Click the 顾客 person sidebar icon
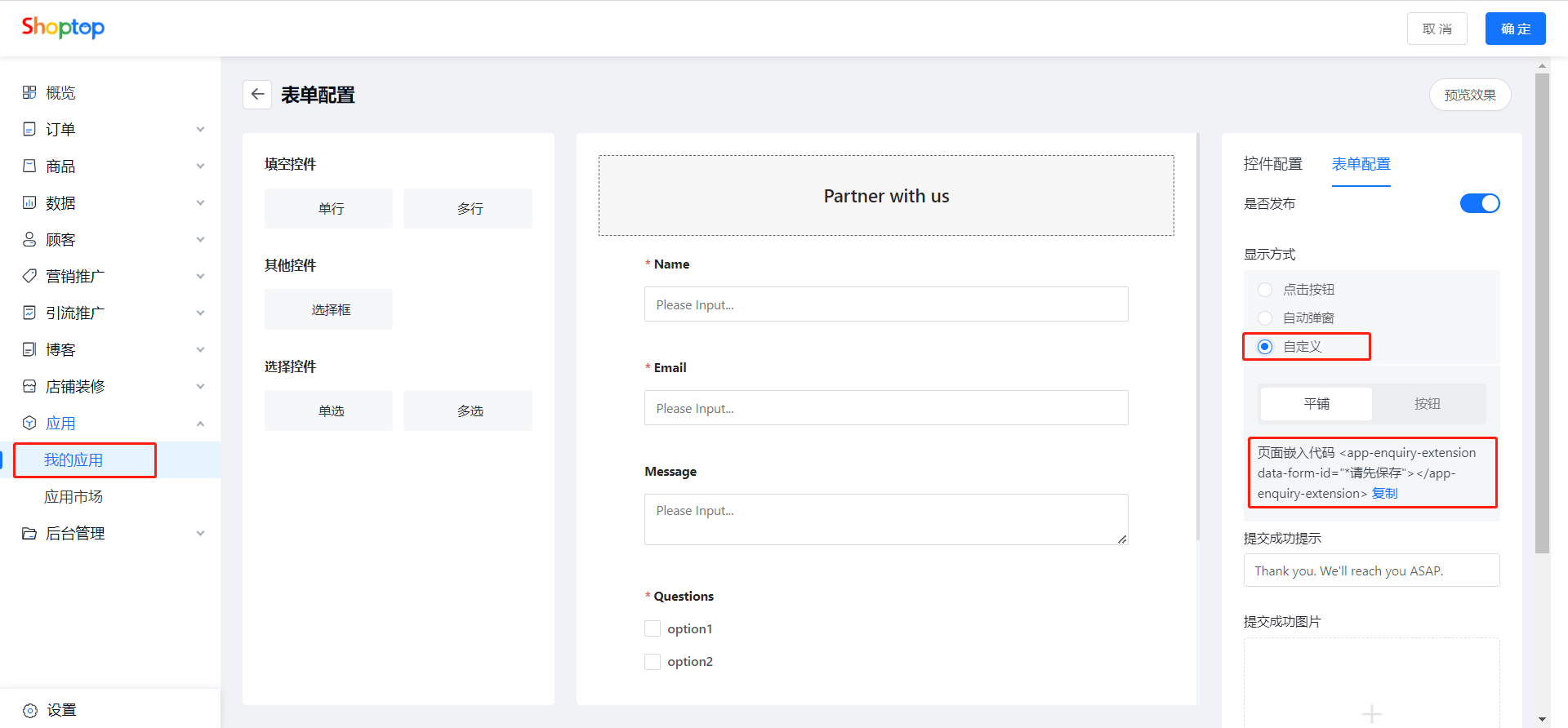This screenshot has height=728, width=1568. click(x=29, y=239)
